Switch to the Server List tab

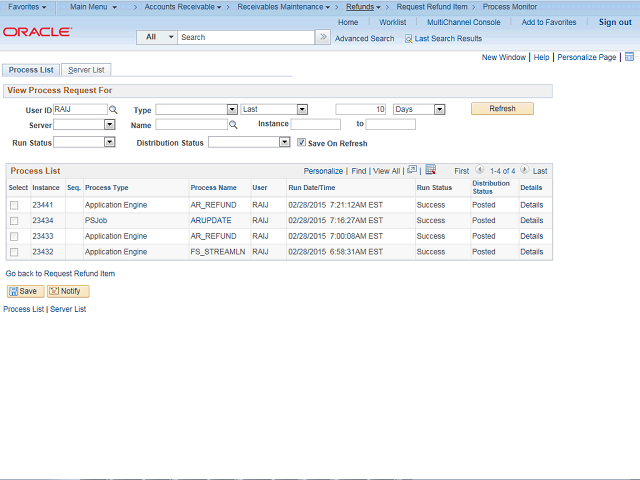point(87,70)
